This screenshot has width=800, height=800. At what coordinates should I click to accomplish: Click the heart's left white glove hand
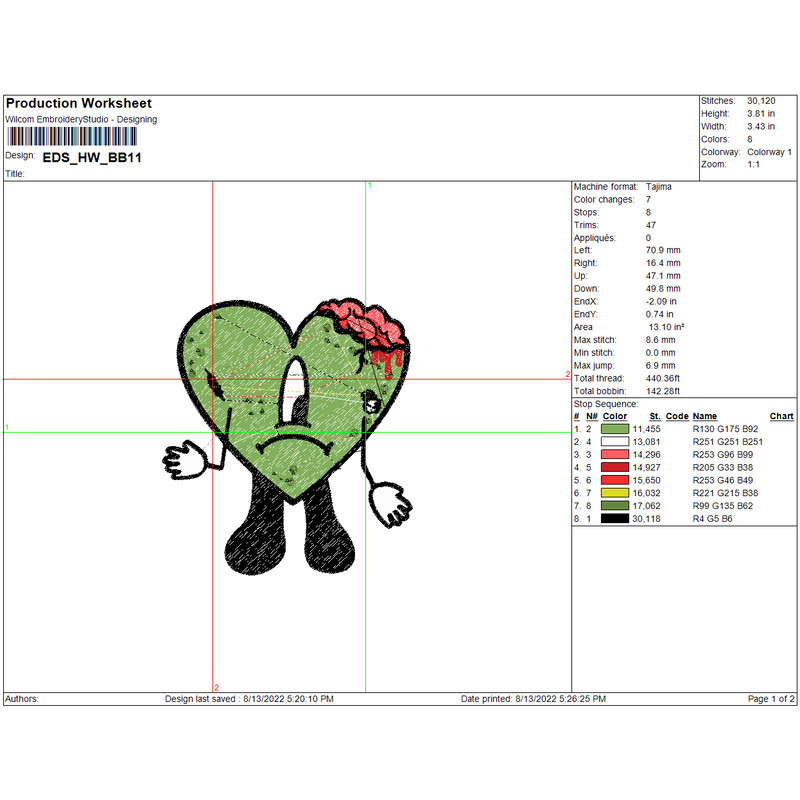(x=184, y=462)
